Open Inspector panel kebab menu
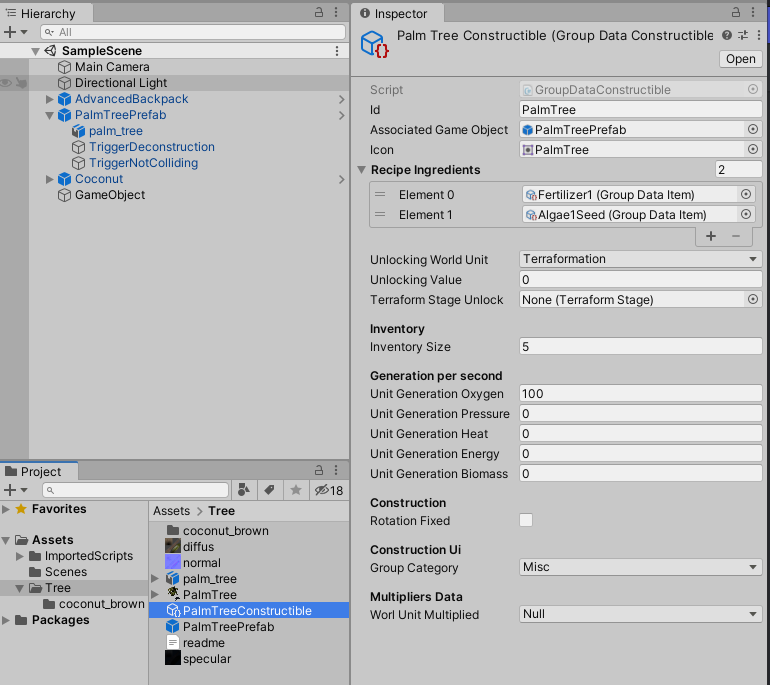The width and height of the screenshot is (770, 685). tap(753, 12)
